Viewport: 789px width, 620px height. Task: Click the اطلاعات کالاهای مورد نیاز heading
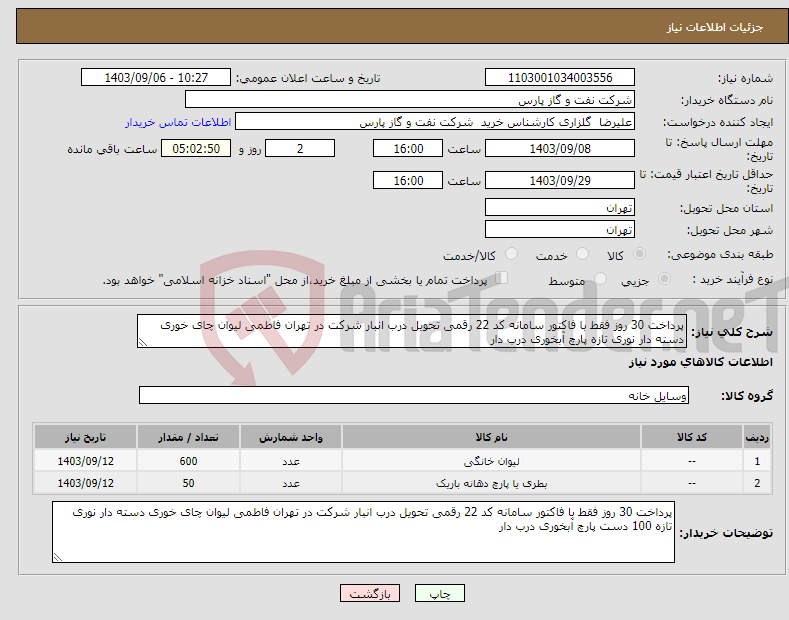[700, 362]
